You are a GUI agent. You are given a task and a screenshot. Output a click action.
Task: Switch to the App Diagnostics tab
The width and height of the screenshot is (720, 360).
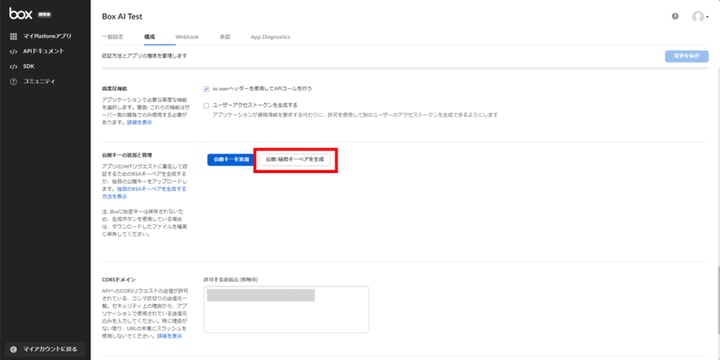click(270, 37)
